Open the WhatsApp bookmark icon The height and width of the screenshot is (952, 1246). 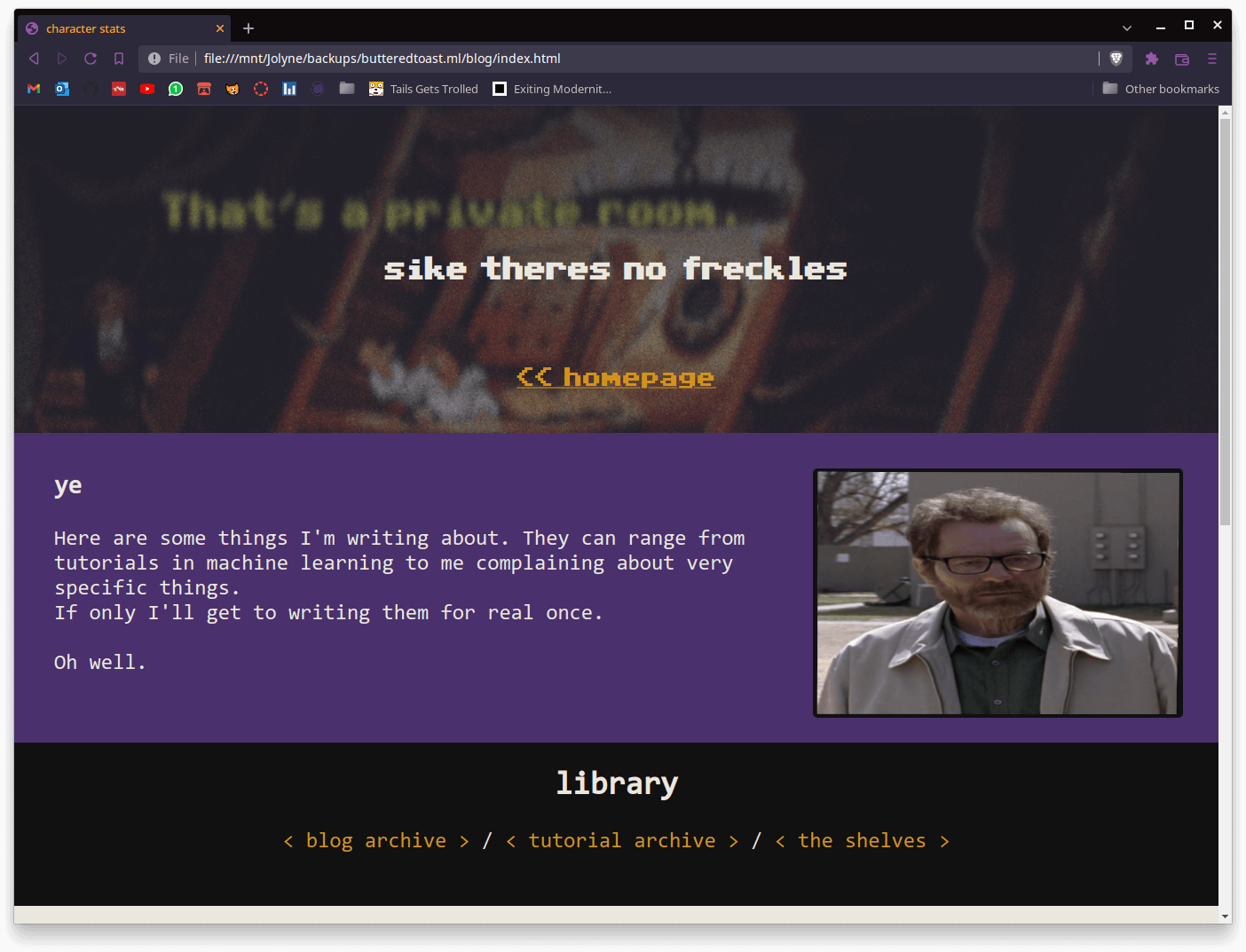tap(176, 89)
